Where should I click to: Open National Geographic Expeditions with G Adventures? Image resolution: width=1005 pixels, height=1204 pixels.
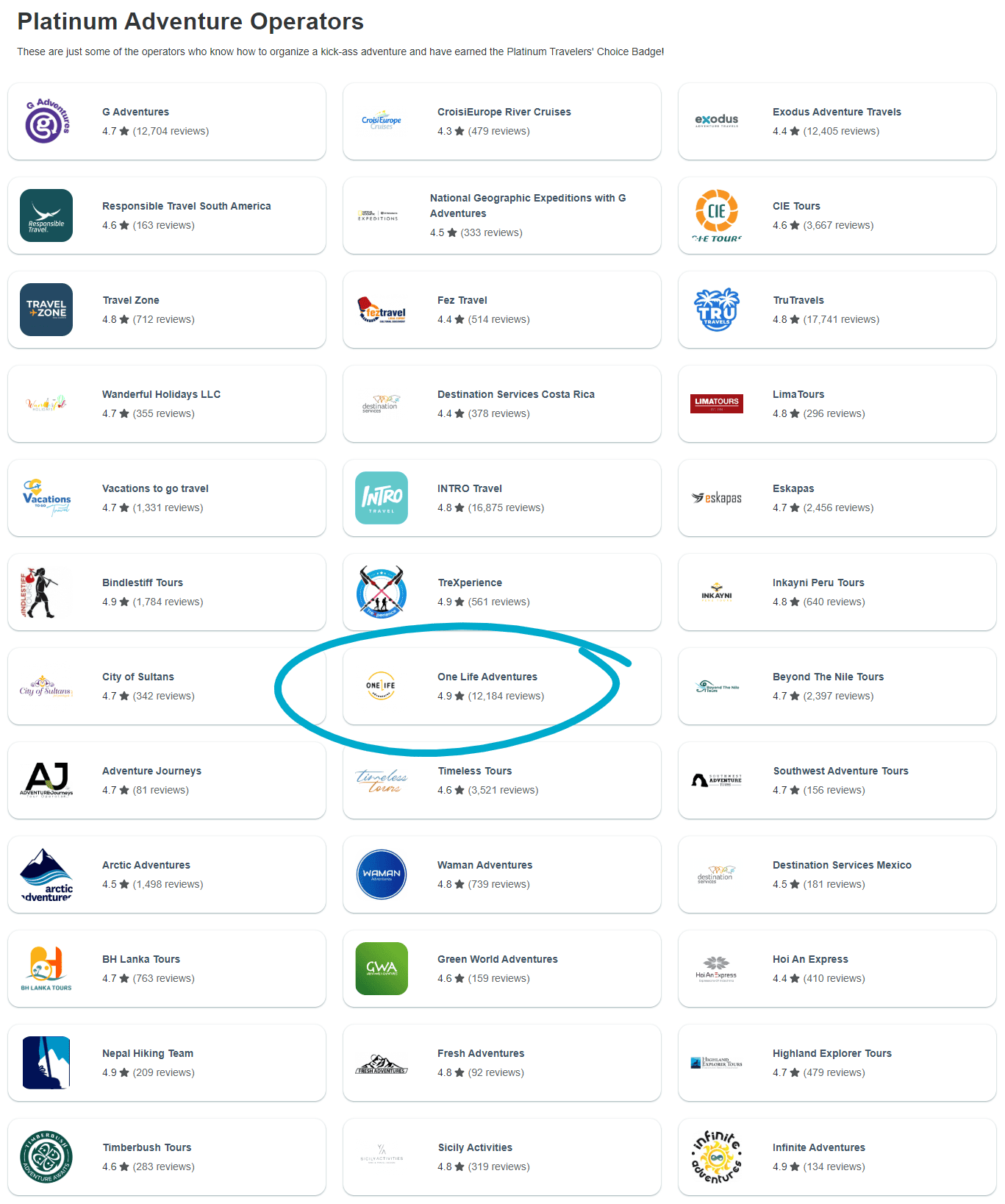tap(528, 206)
